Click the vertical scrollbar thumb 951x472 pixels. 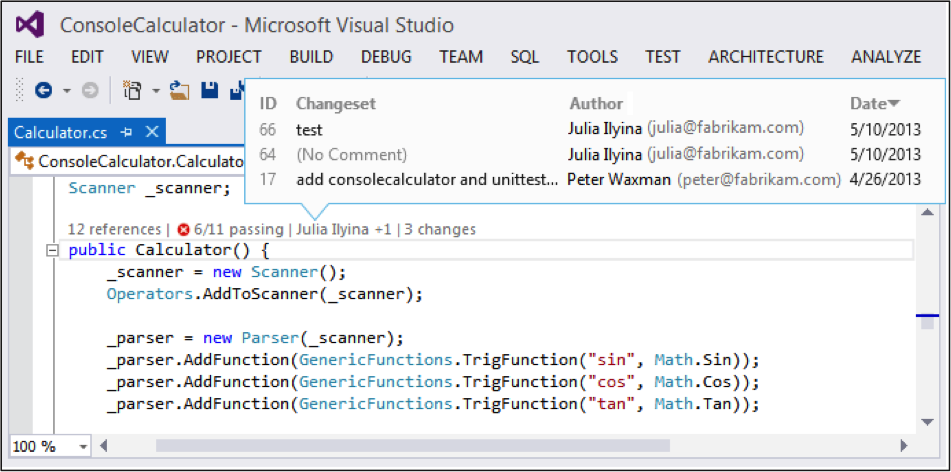pos(927,323)
